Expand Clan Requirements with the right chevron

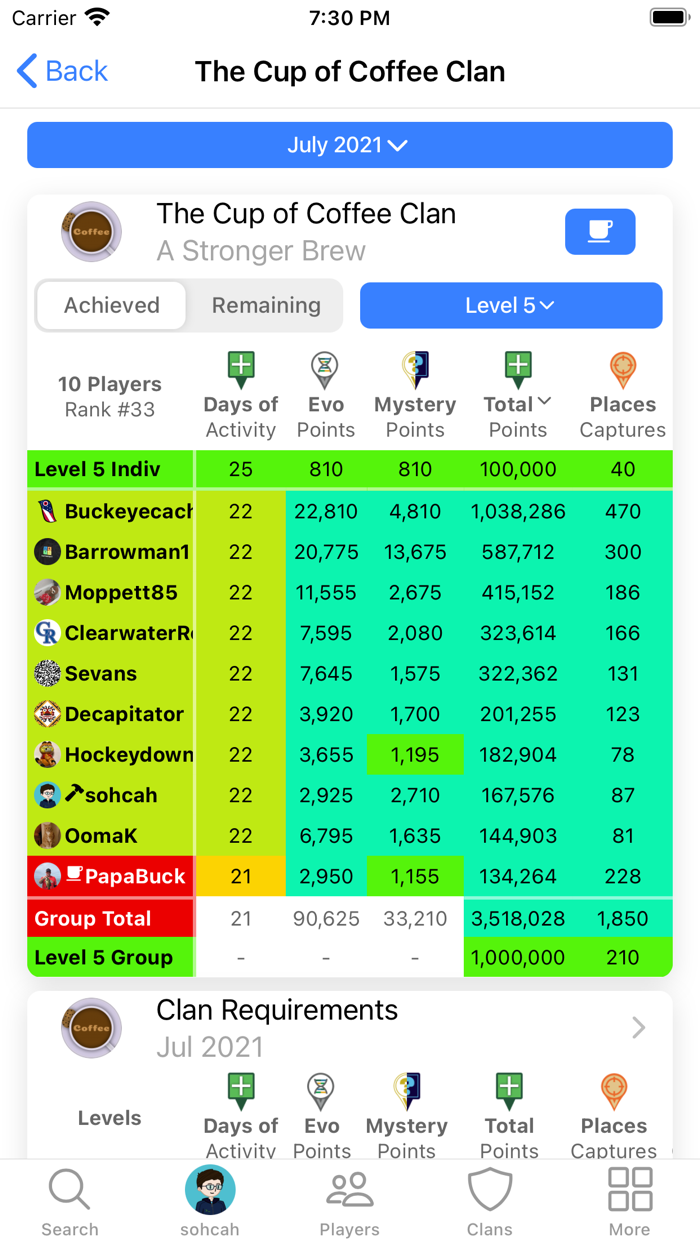[x=639, y=1027]
